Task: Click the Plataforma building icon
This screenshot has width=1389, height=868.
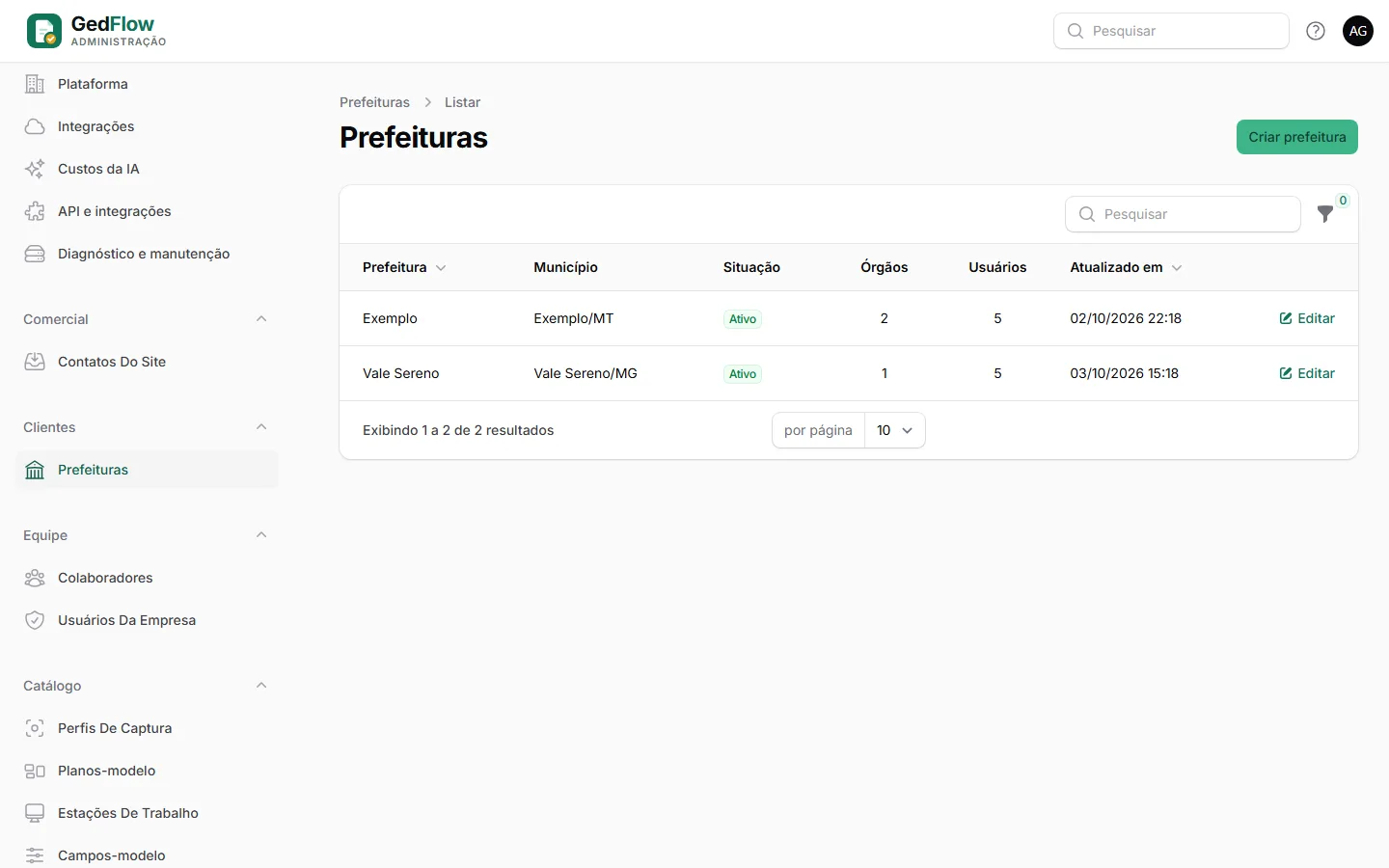Action: point(35,84)
